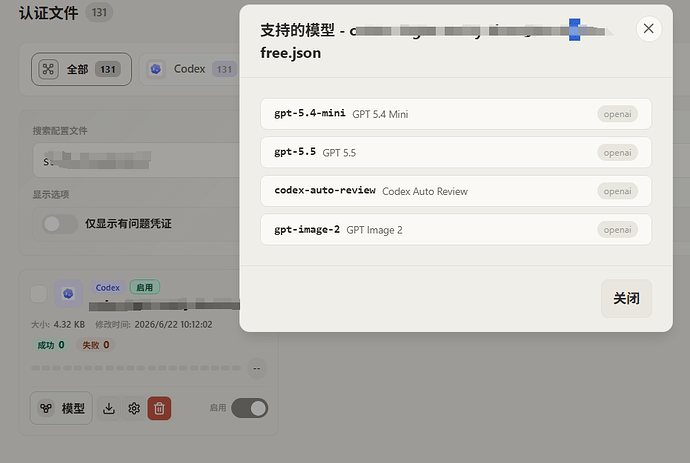
Task: Click openai tag on codex-auto-review row
Action: point(617,191)
